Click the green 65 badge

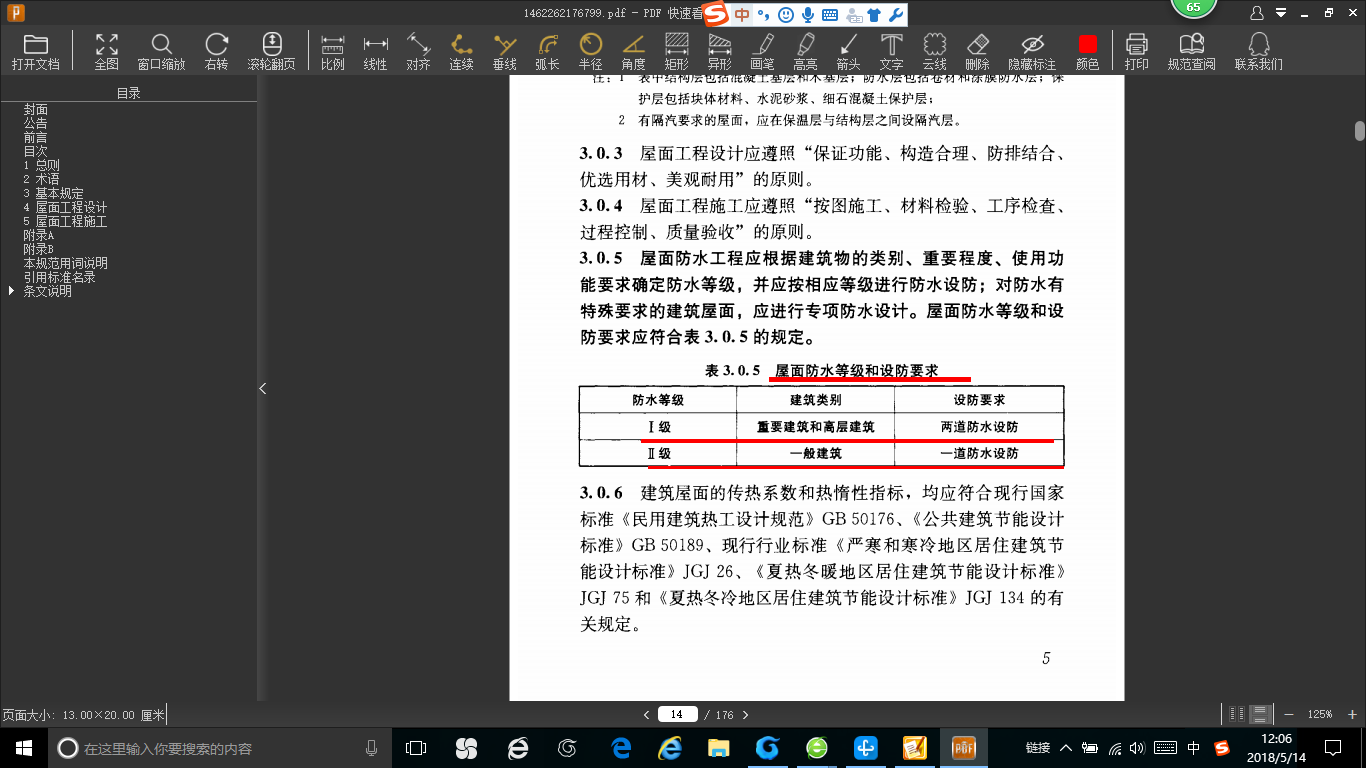tap(1192, 8)
